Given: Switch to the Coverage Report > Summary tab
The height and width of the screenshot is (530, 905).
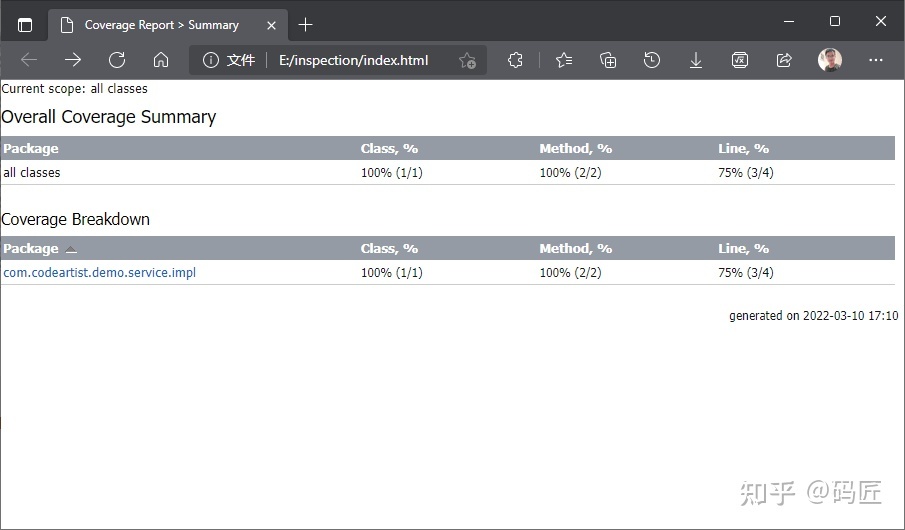Looking at the screenshot, I should tap(160, 24).
